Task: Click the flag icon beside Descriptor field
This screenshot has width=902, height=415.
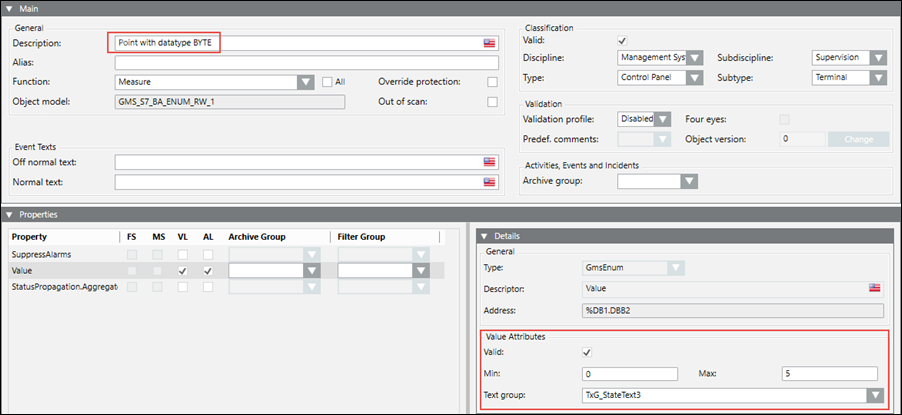Action: 874,288
